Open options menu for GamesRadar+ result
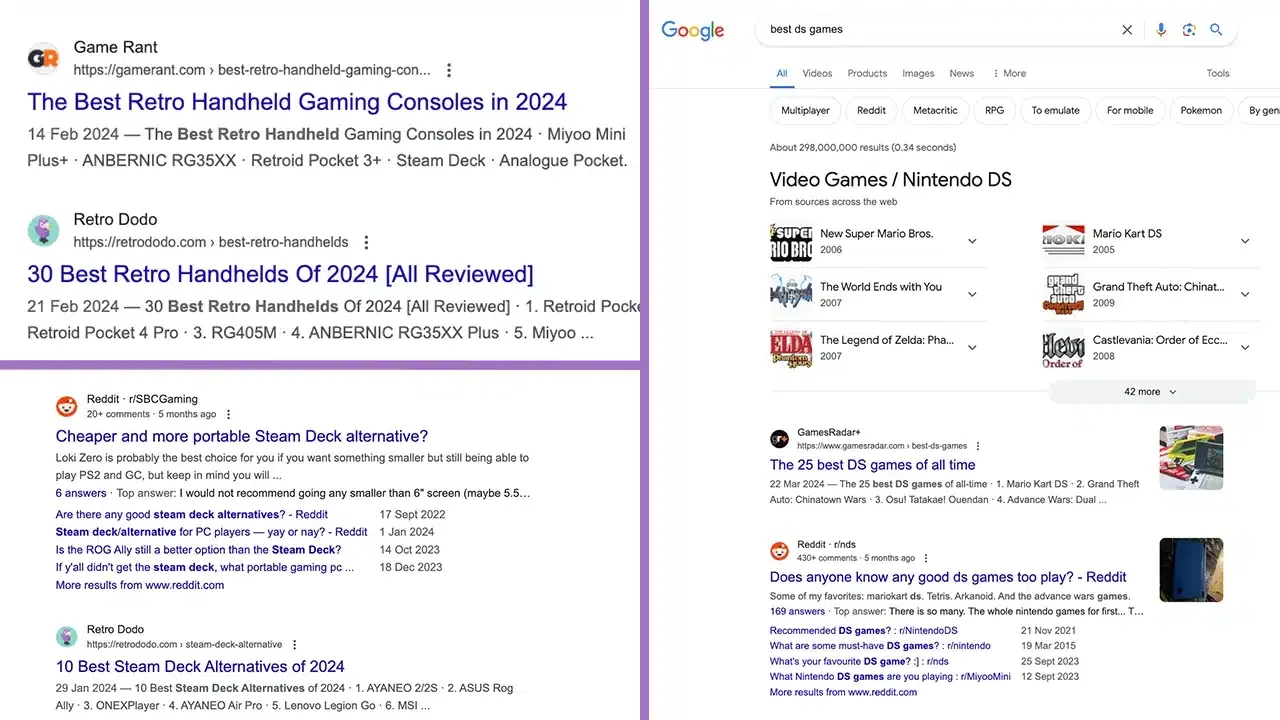 tap(978, 446)
